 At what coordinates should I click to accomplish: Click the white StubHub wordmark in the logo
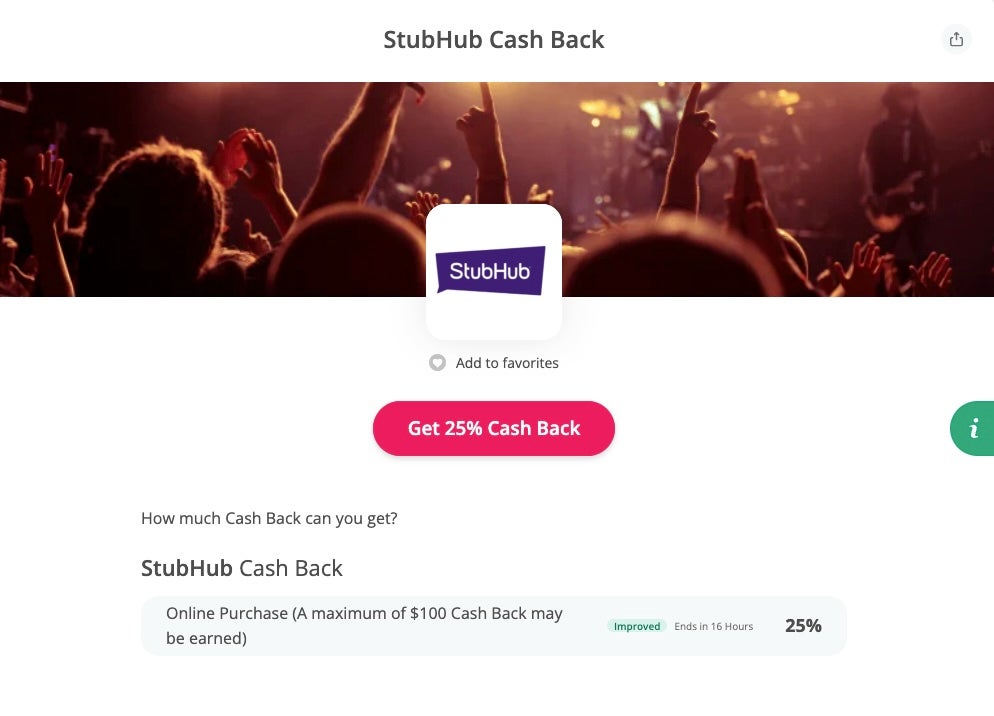point(489,270)
